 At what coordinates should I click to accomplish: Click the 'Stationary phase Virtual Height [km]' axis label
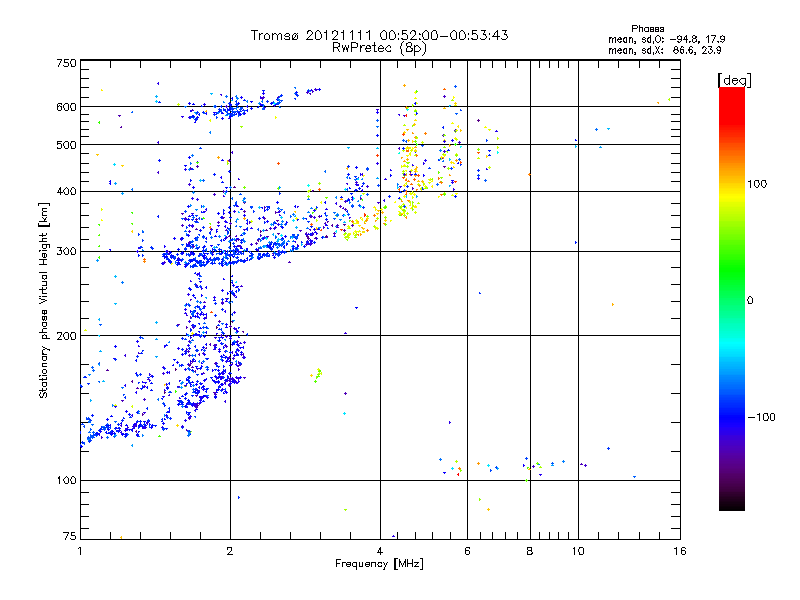(43, 301)
